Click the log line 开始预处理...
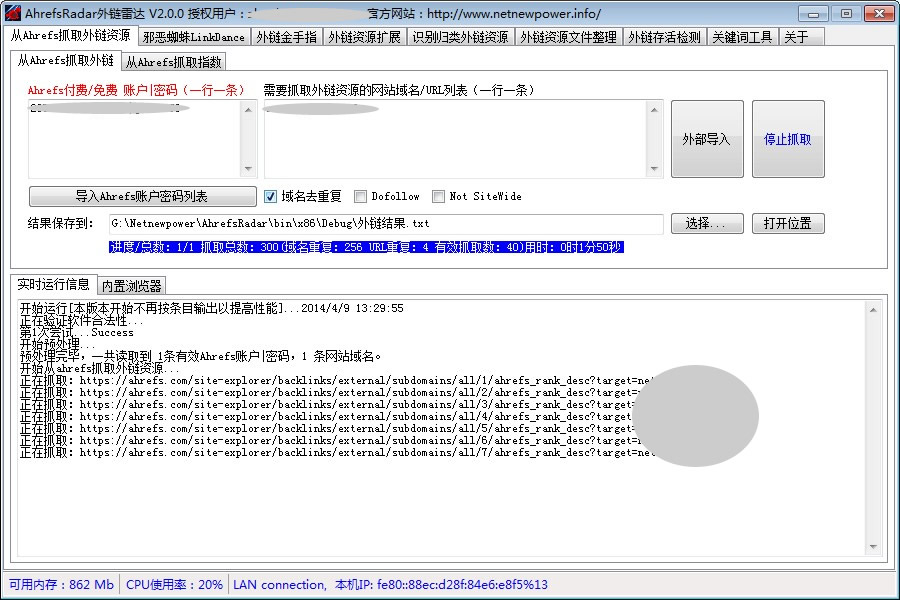900x600 pixels. coord(57,344)
